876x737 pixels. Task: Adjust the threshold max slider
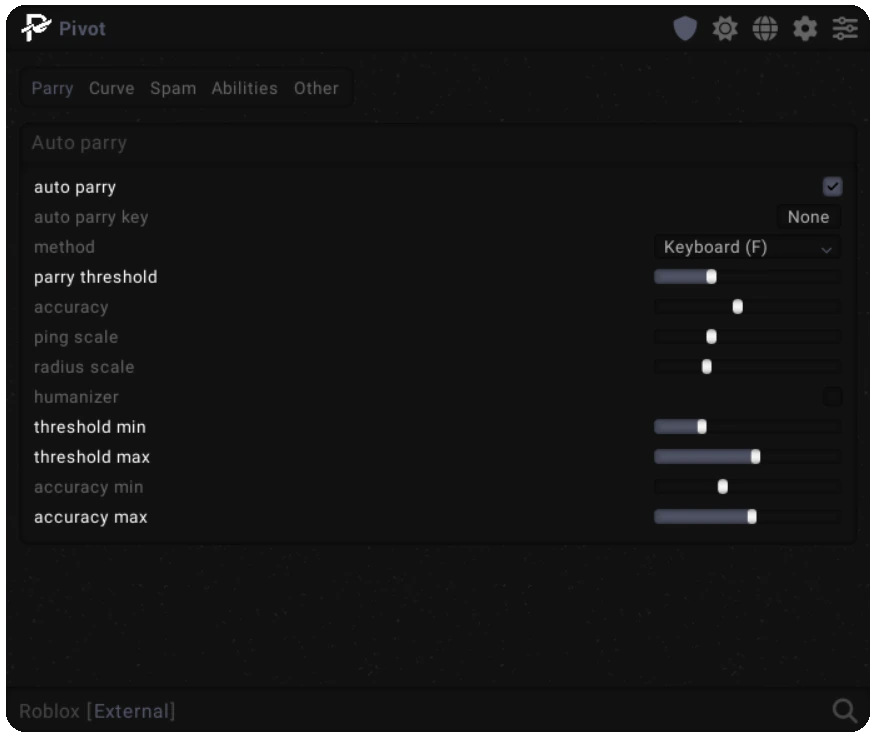pyautogui.click(x=748, y=457)
